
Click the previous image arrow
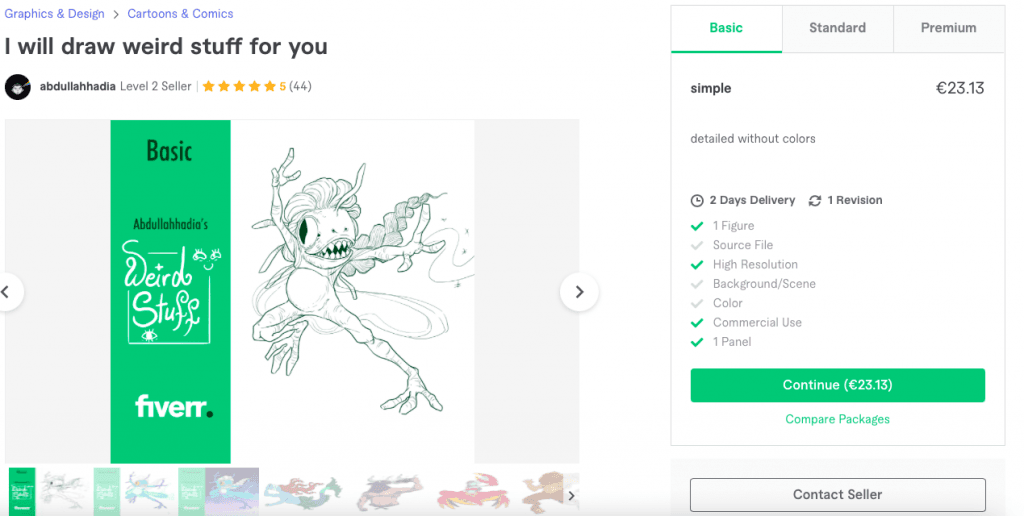tap(6, 292)
